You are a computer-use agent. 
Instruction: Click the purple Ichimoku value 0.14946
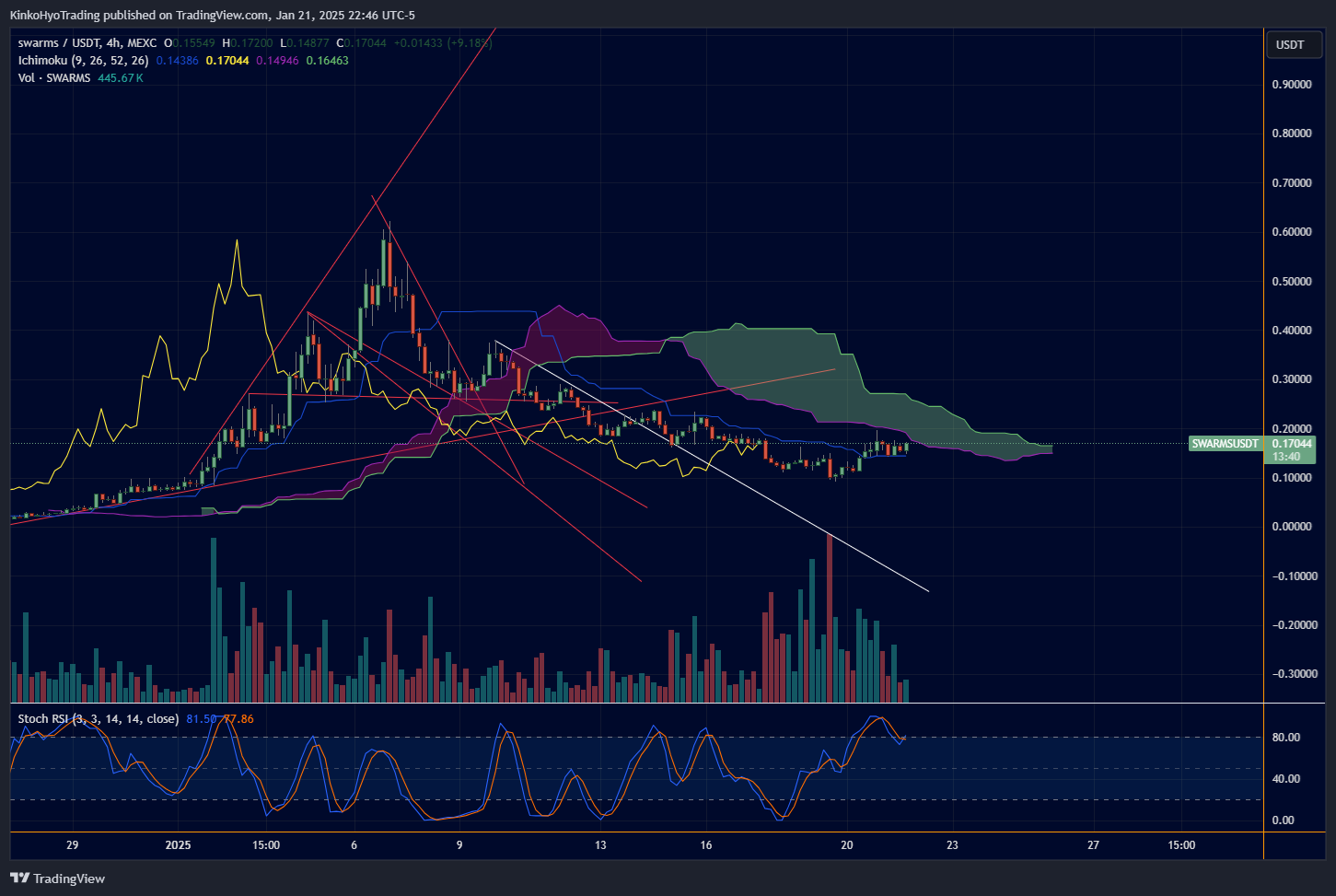(277, 61)
